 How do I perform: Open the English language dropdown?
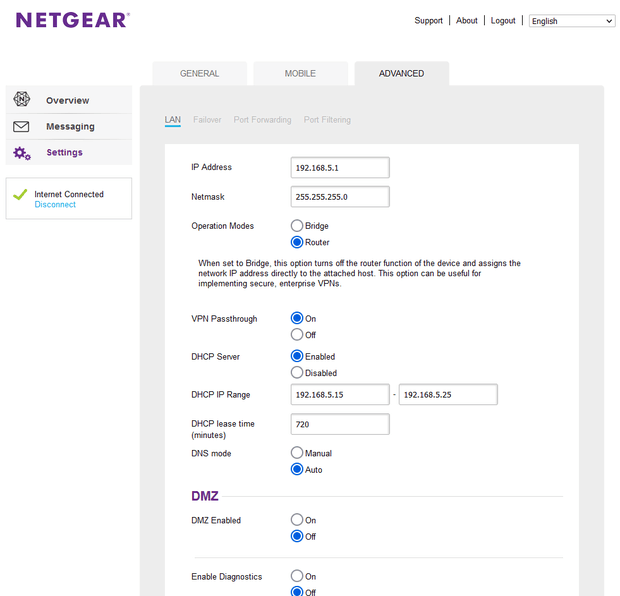pos(572,21)
